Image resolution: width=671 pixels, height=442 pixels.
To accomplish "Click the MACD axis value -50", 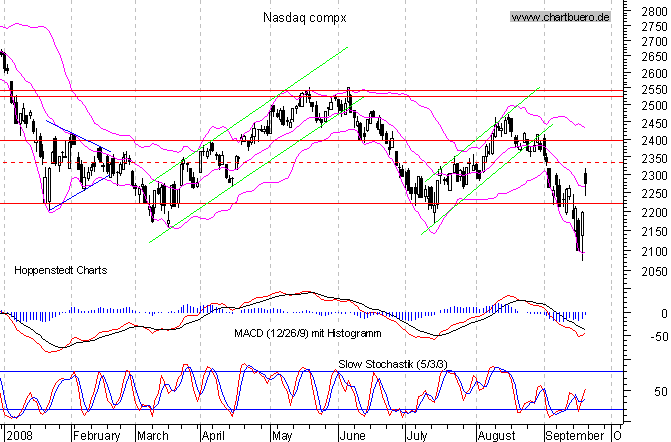I will [x=659, y=337].
